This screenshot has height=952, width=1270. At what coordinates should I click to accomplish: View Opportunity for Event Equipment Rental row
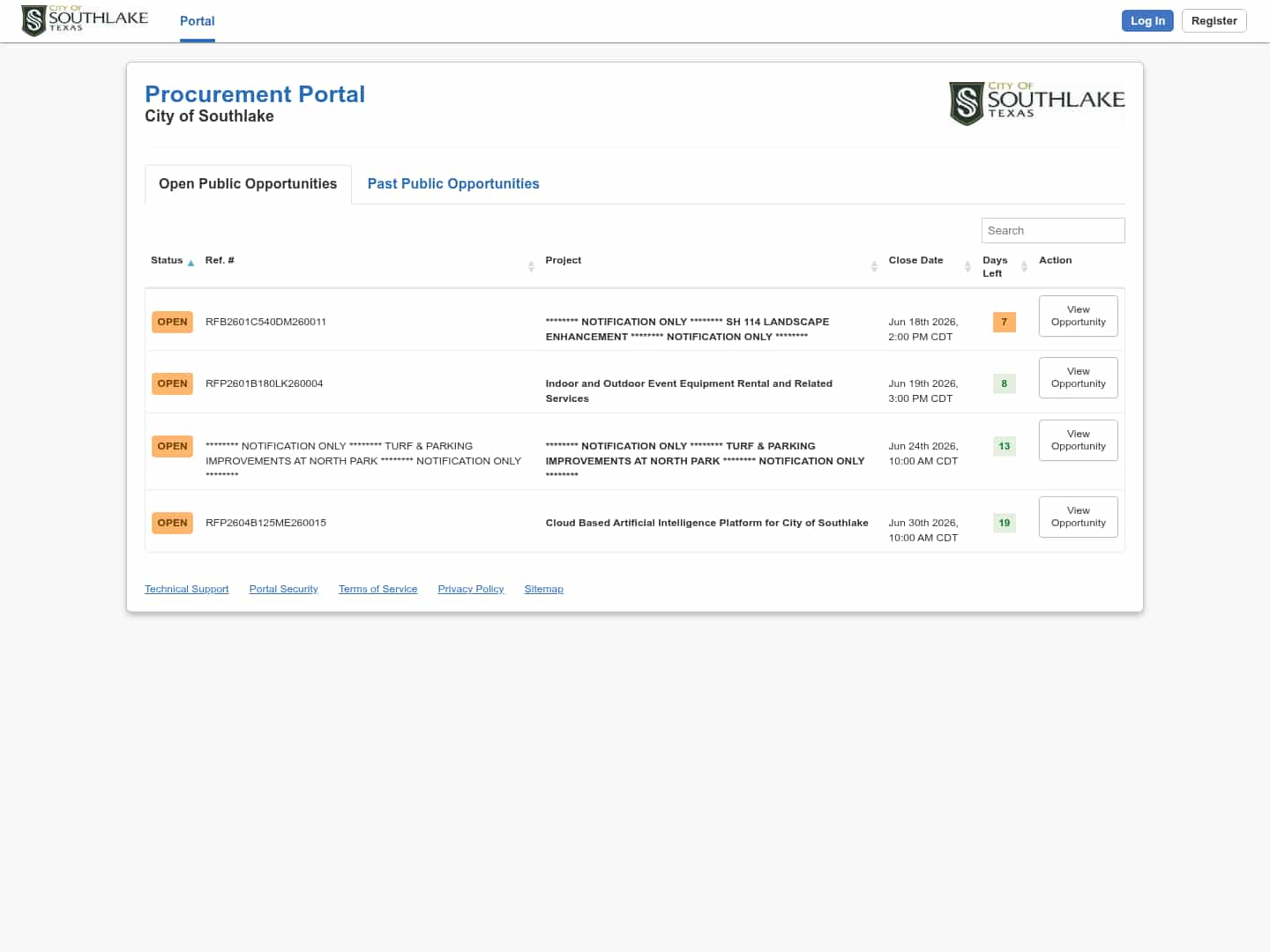pyautogui.click(x=1078, y=377)
